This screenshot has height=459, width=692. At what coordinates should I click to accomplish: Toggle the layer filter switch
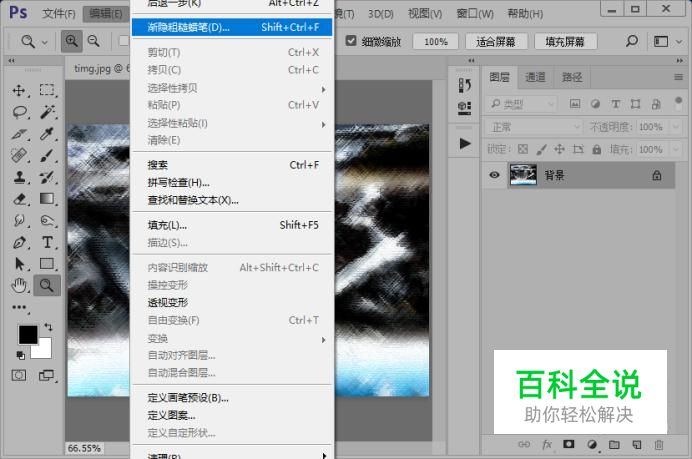(x=678, y=103)
